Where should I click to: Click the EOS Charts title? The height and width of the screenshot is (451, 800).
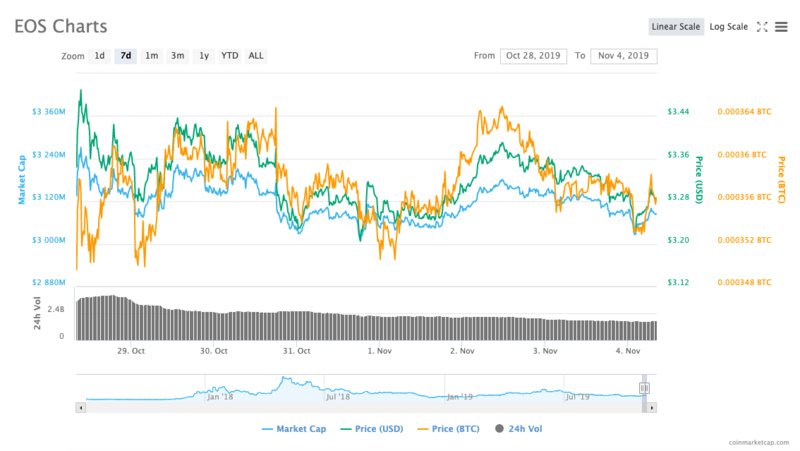point(61,27)
